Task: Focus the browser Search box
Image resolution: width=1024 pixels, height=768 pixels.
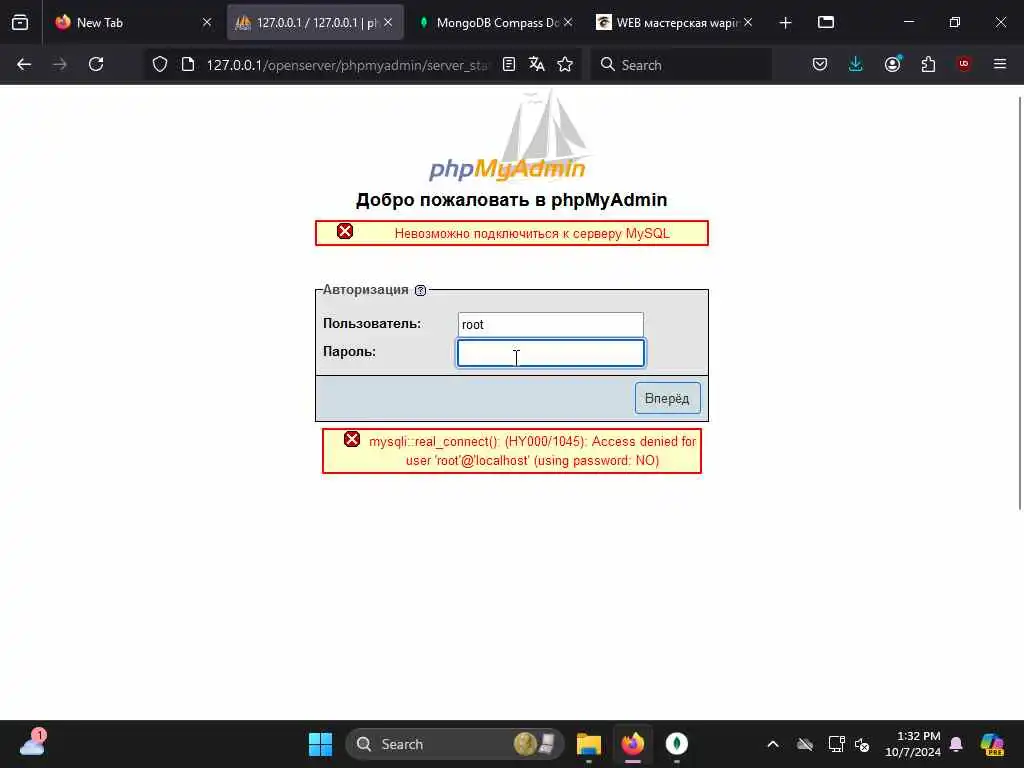Action: tap(681, 65)
